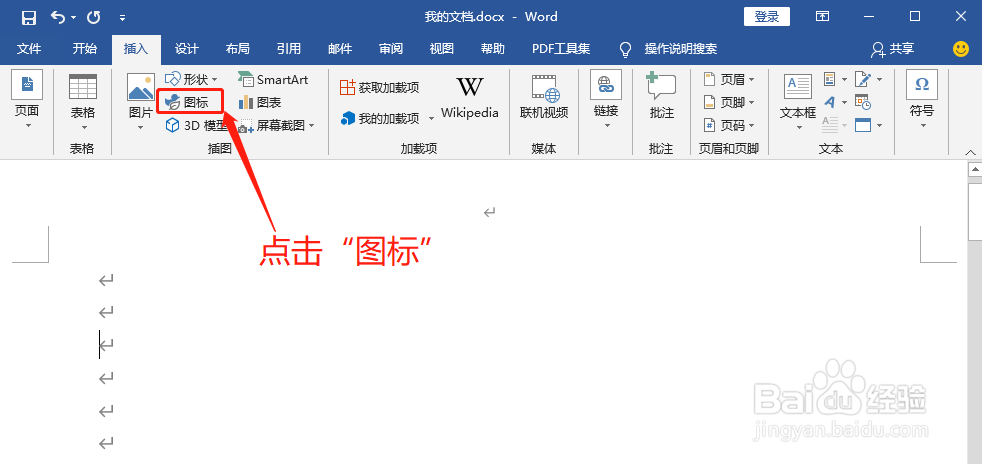Click 获取加载项 to get add-ins
The height and width of the screenshot is (464, 982).
point(380,87)
